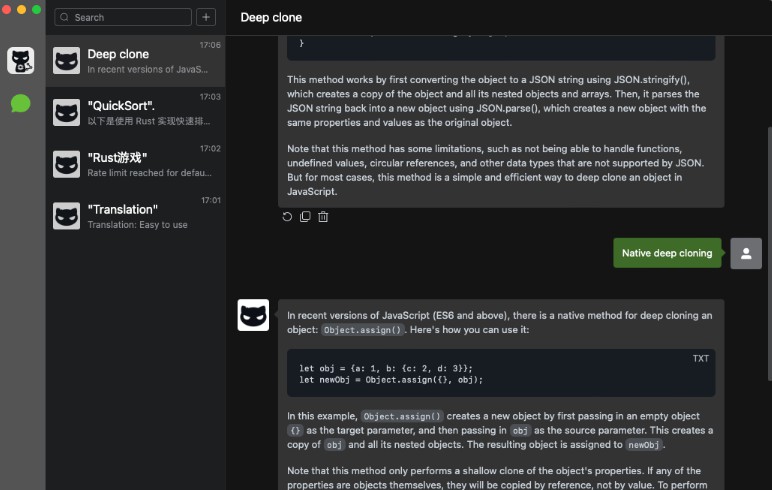Click the QuickSort chat's cat avatar
The width and height of the screenshot is (772, 490).
pyautogui.click(x=67, y=113)
